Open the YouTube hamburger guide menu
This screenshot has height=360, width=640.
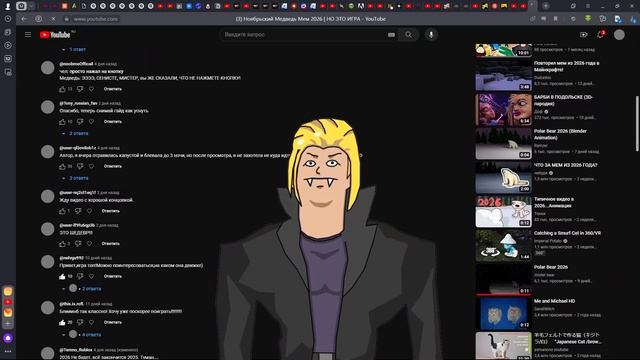tap(28, 35)
